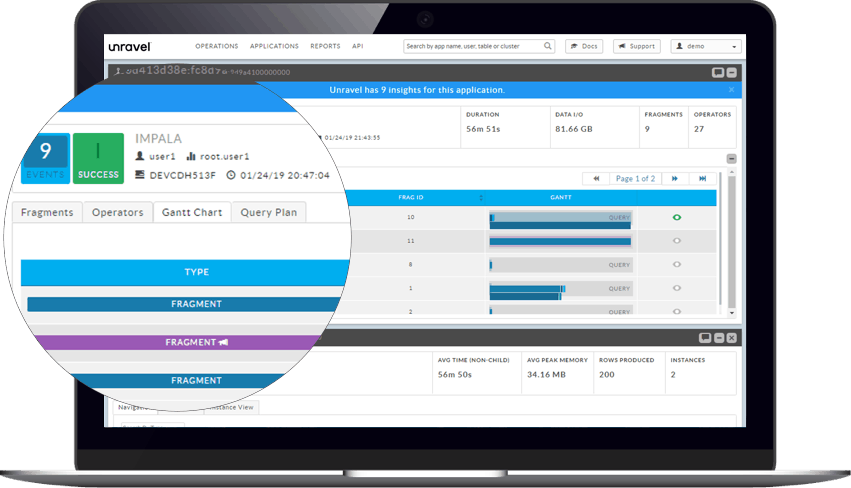Click the root.user1 queue icon
The width and height of the screenshot is (851, 488).
click(190, 156)
